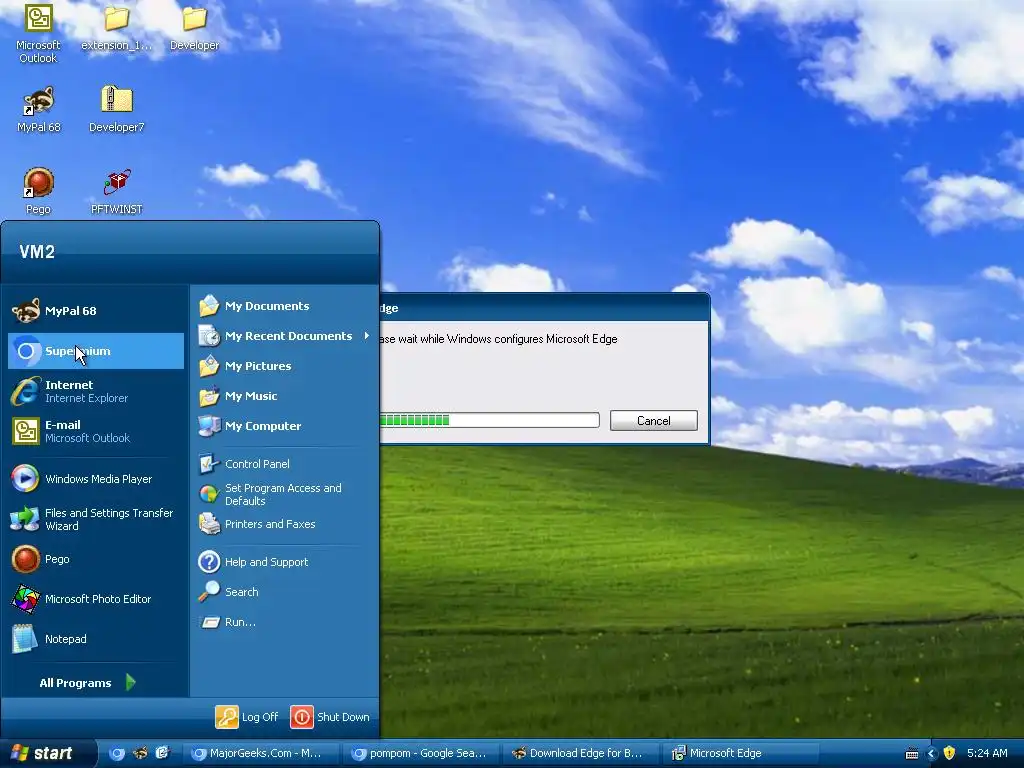Screen dimensions: 1024x768
Task: Open Microsoft Photo Editor from Start menu
Action: click(x=96, y=599)
